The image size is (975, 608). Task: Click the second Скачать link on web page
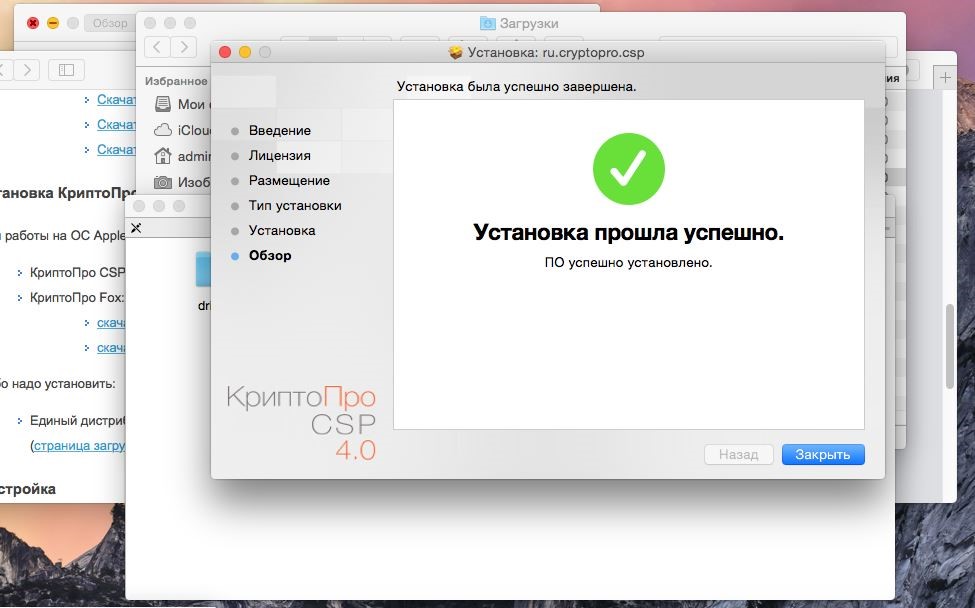pos(116,124)
